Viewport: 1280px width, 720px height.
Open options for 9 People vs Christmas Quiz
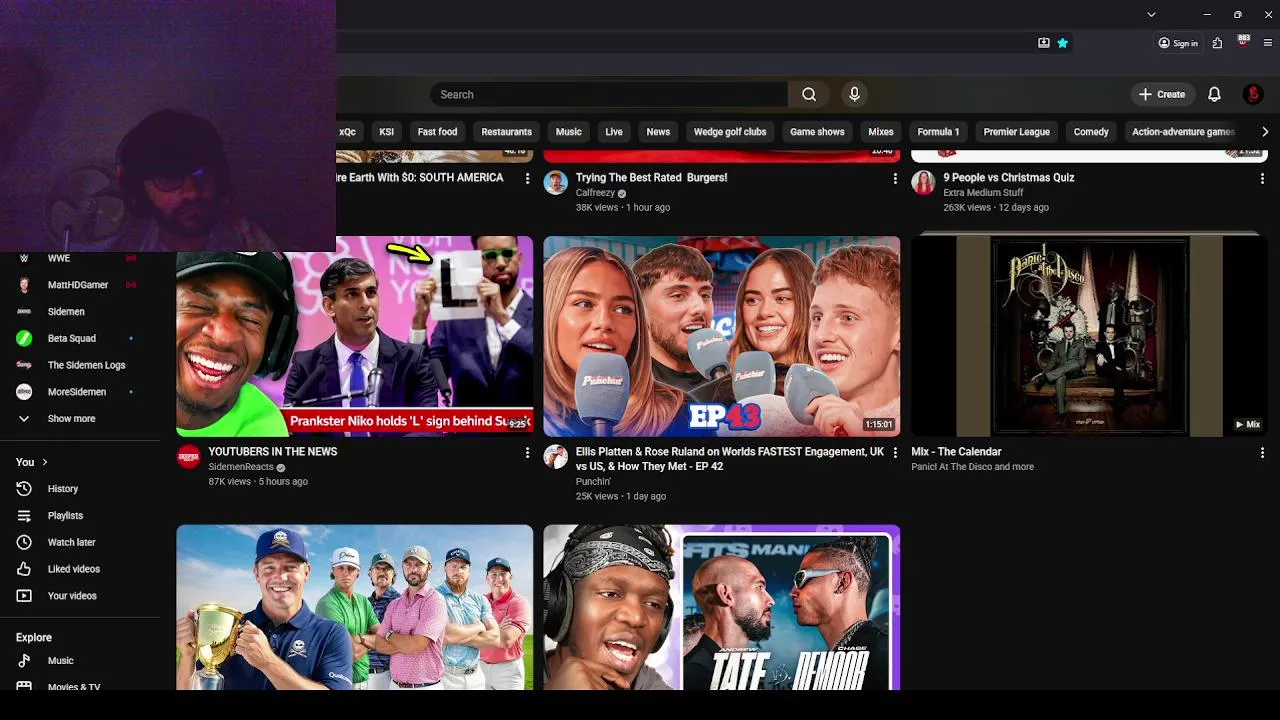point(1262,178)
